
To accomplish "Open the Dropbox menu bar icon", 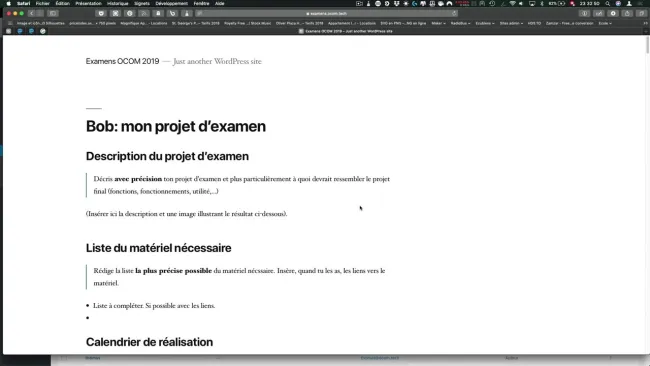I will pos(396,3).
